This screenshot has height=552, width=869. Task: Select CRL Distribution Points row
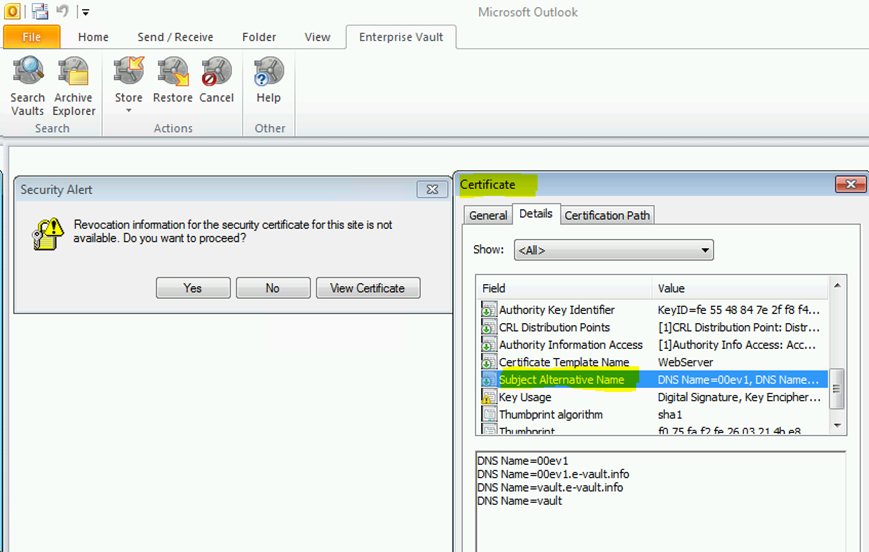click(654, 328)
